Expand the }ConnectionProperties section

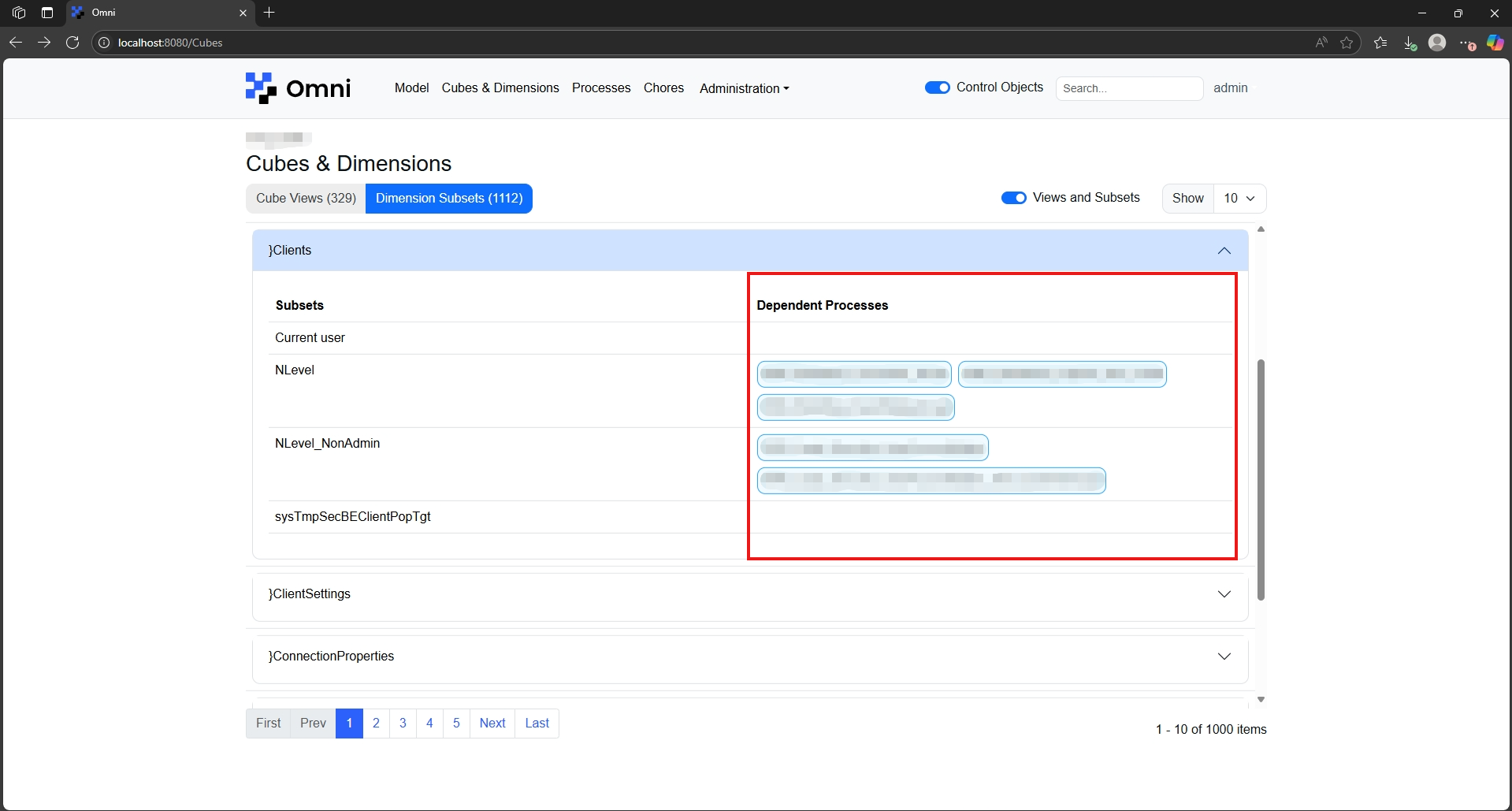click(750, 657)
